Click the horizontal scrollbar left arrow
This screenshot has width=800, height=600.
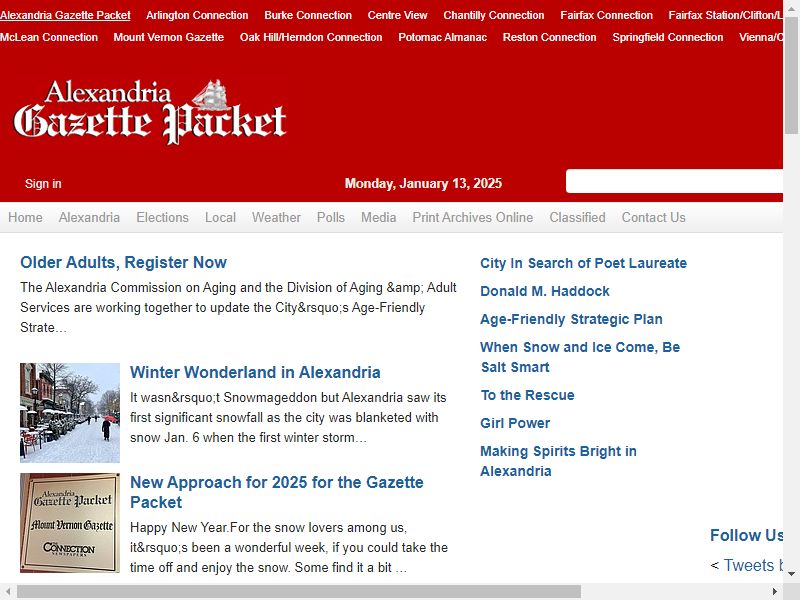coord(8,591)
